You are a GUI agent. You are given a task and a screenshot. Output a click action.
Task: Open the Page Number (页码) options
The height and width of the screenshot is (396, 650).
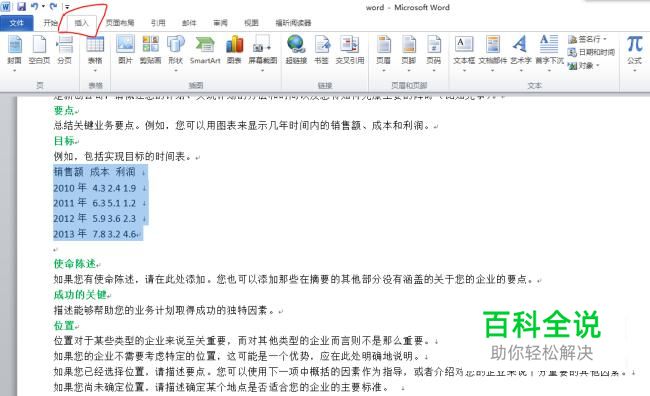coord(433,50)
